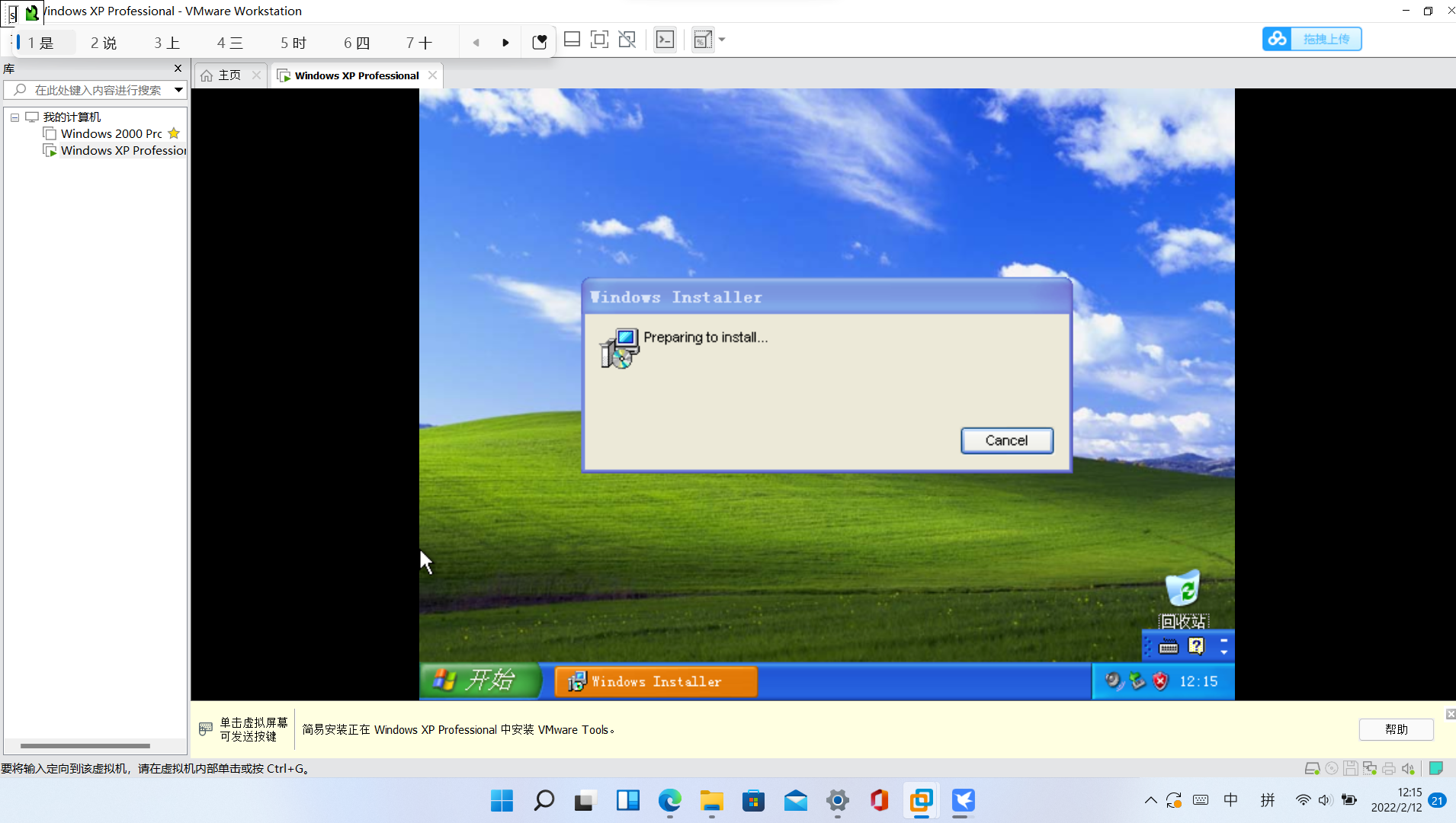Viewport: 1456px width, 823px height.
Task: Click Windows Installer taskbar button in XP
Action: (x=656, y=681)
